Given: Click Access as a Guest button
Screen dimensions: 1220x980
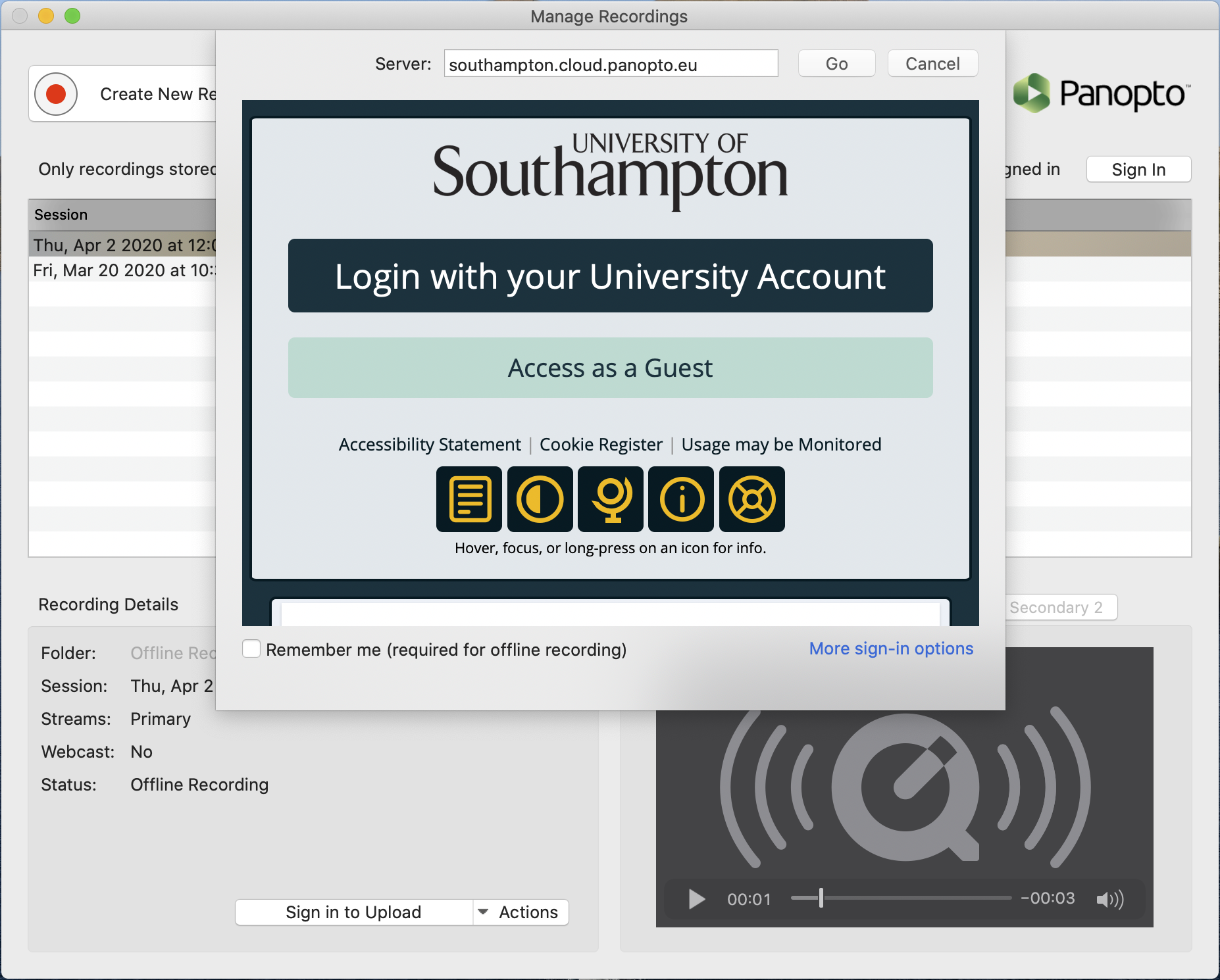Looking at the screenshot, I should click(611, 368).
